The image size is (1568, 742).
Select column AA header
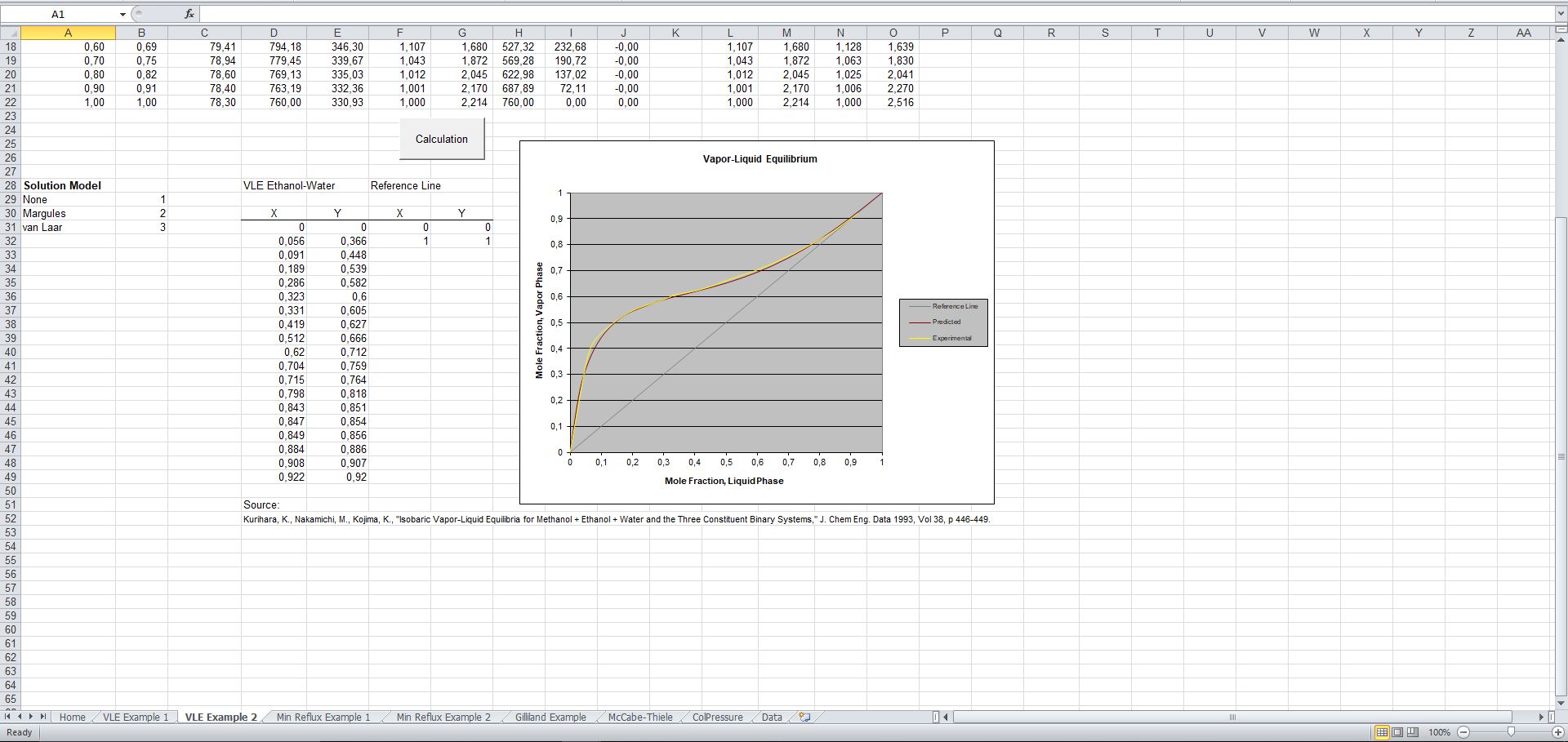(x=1523, y=33)
